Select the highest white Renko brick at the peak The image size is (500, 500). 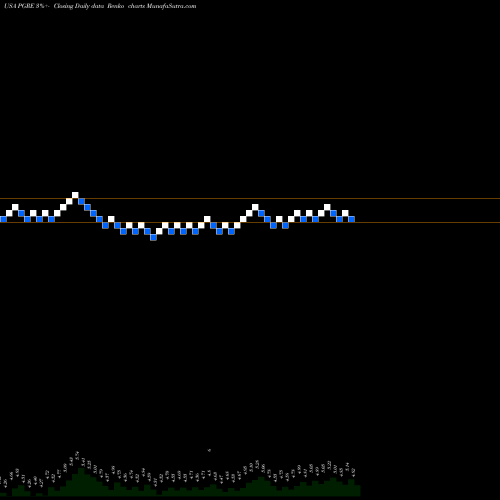[75, 195]
